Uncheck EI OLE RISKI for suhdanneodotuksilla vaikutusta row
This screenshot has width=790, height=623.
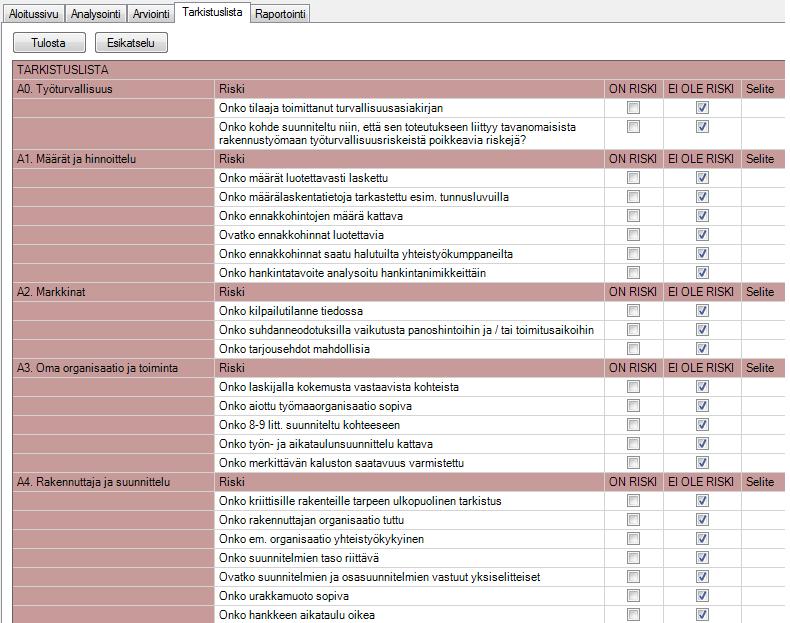(702, 330)
